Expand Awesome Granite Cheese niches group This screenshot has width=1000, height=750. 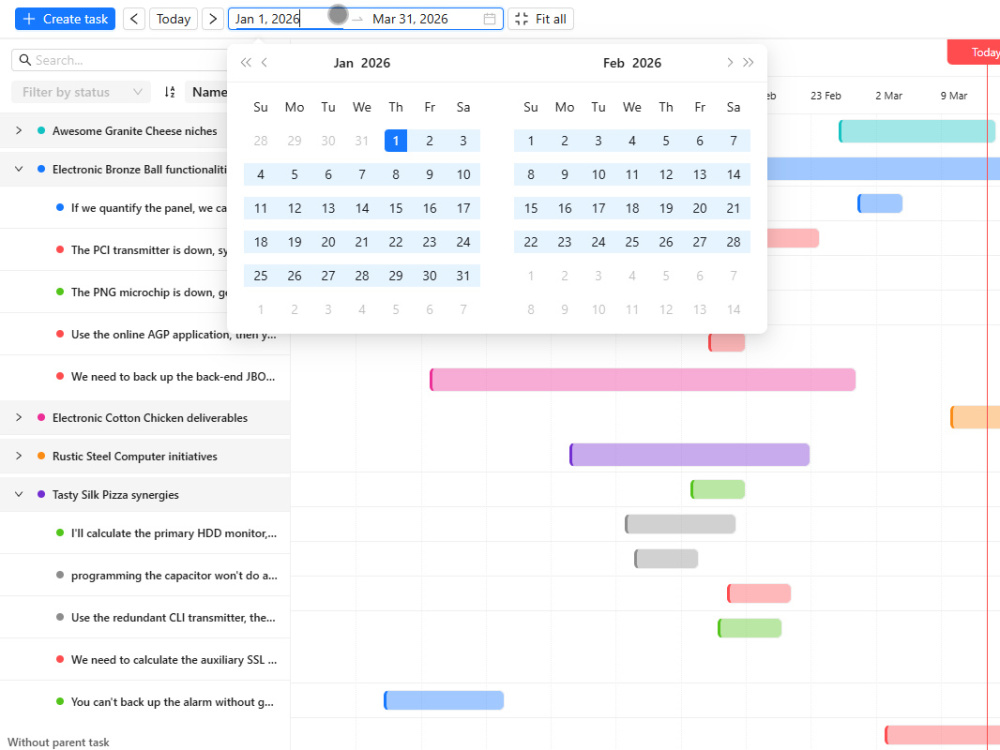(18, 131)
